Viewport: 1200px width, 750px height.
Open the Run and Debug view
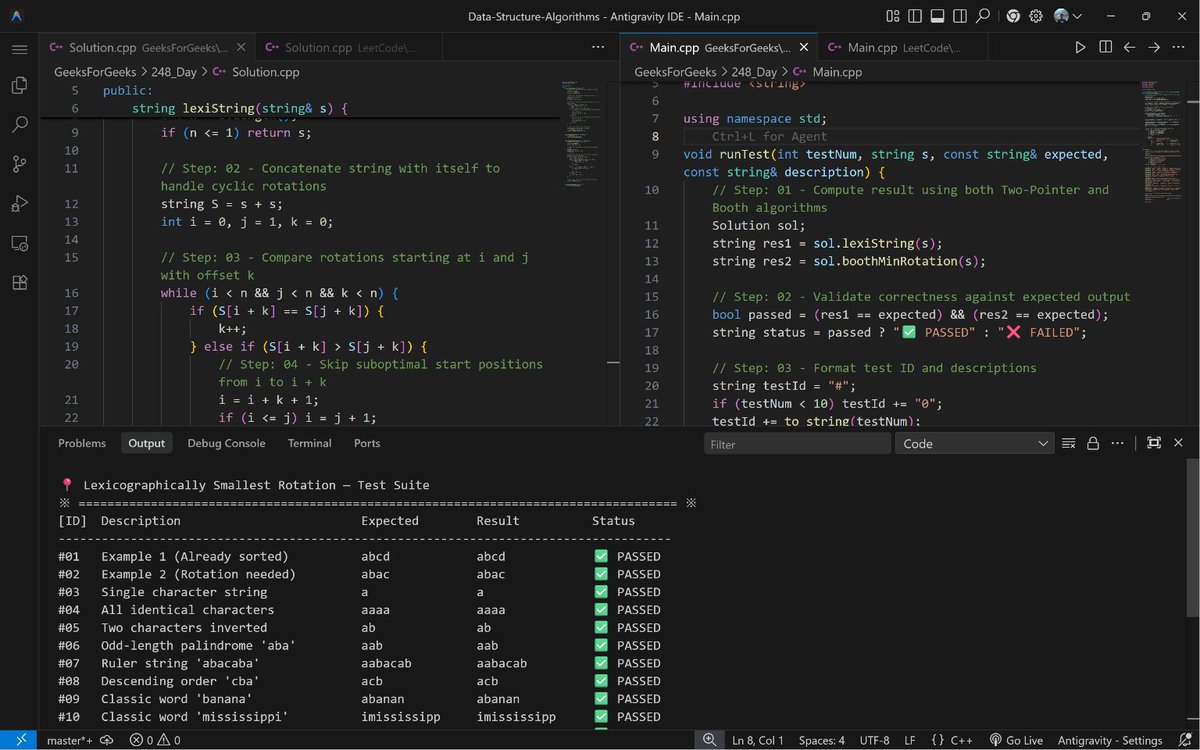click(x=19, y=203)
